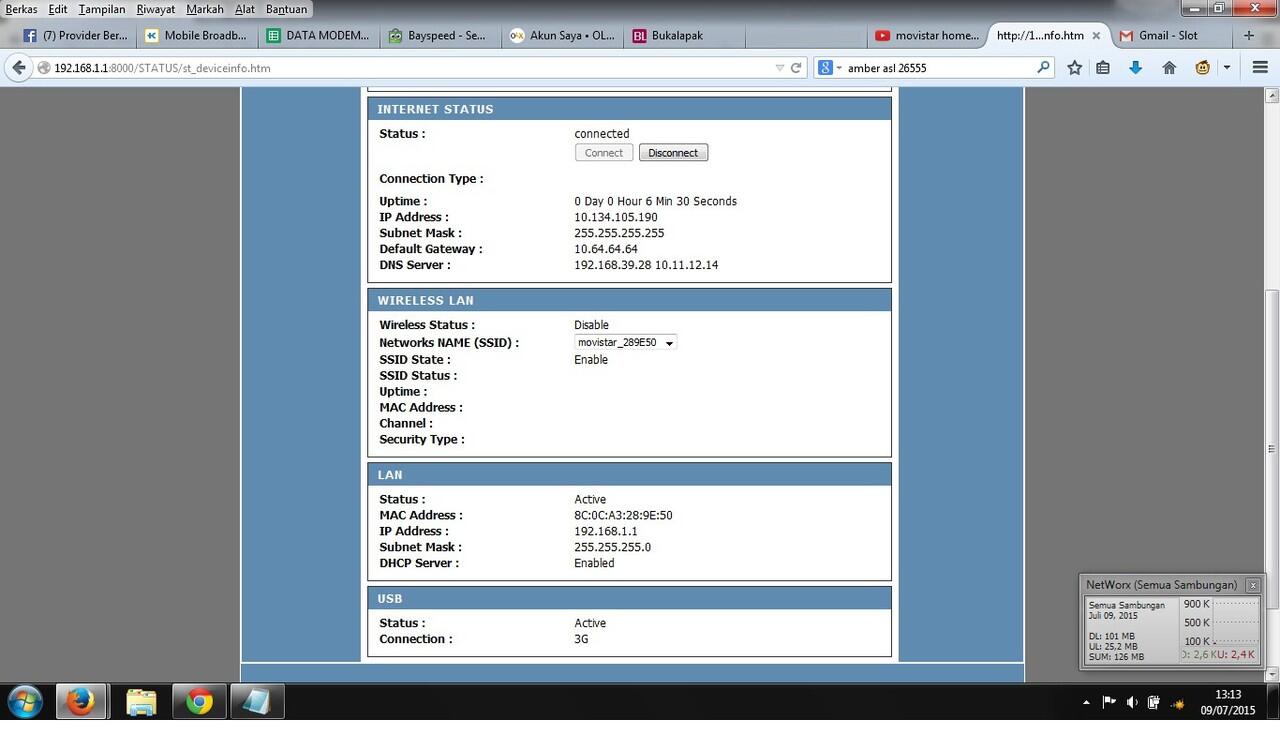1280x750 pixels.
Task: Open the Alat menu
Action: click(245, 9)
